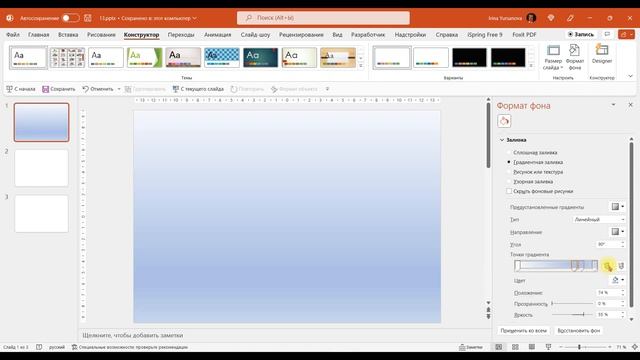Collapse the Заливка section
The image size is (640, 360).
coord(502,140)
